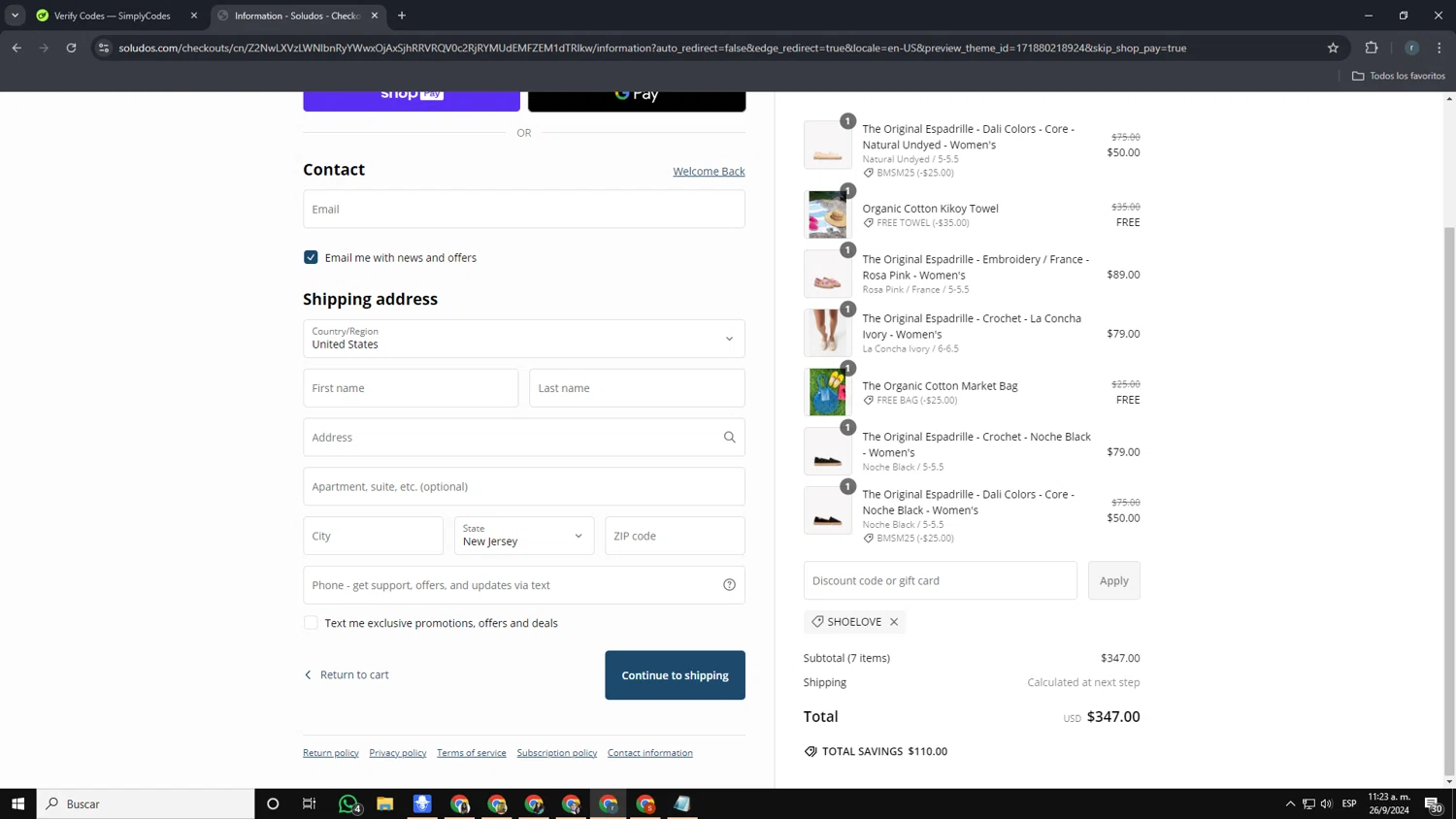Enable Text me exclusive promotions checkbox
This screenshot has width=1456, height=819.
click(x=311, y=623)
